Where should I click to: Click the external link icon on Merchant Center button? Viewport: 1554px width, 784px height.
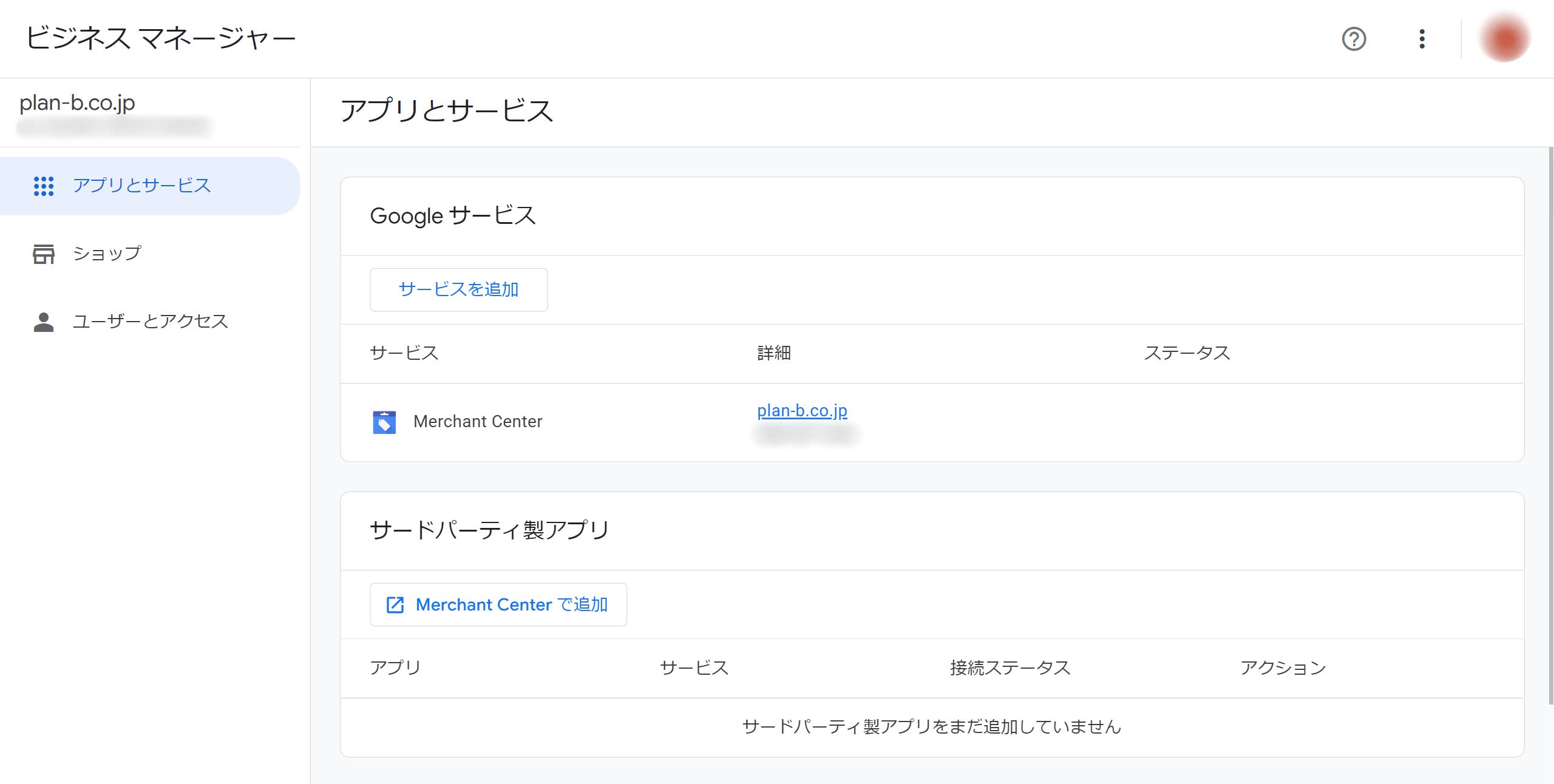[395, 604]
